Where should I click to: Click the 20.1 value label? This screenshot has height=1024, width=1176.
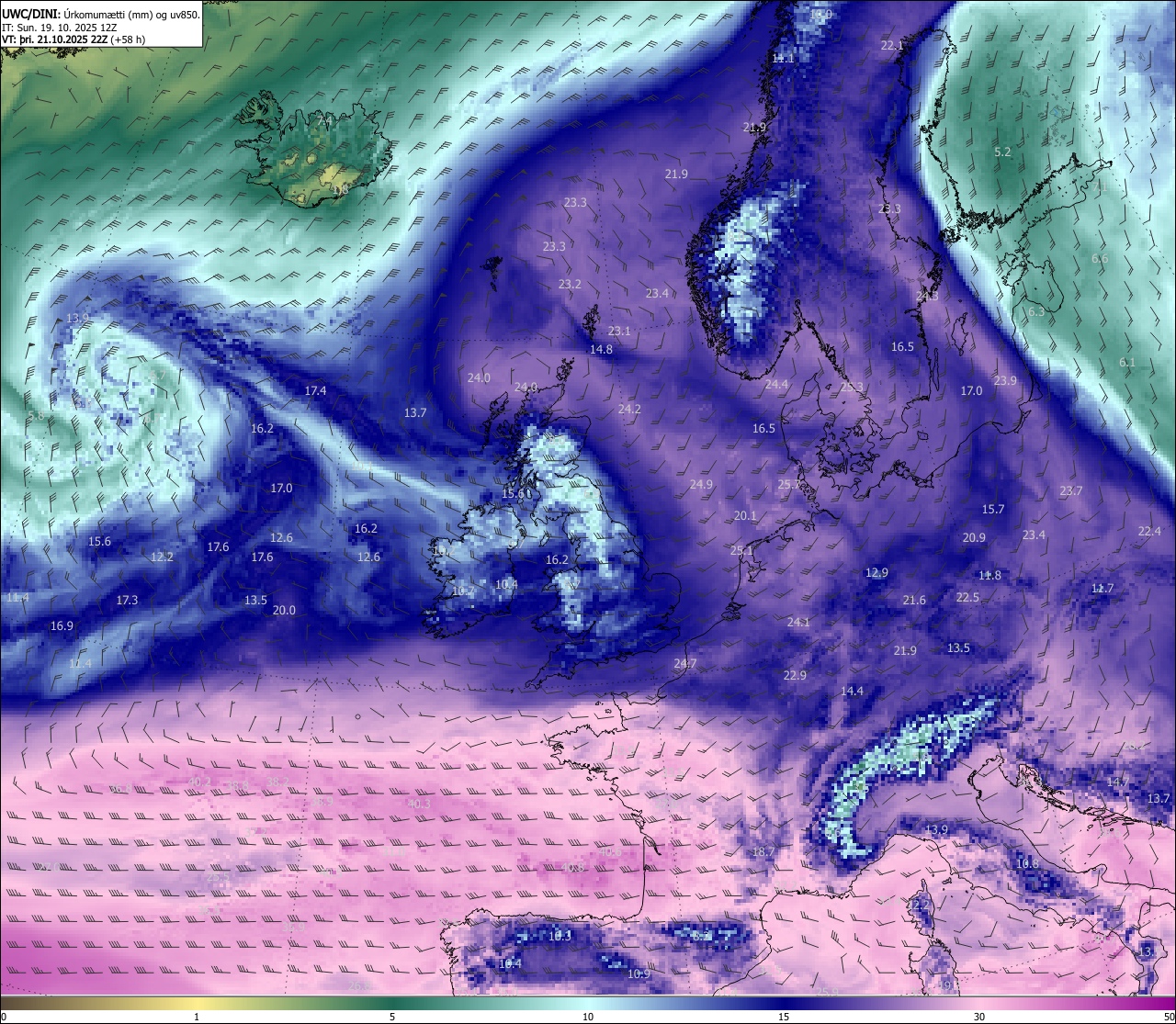click(x=745, y=516)
